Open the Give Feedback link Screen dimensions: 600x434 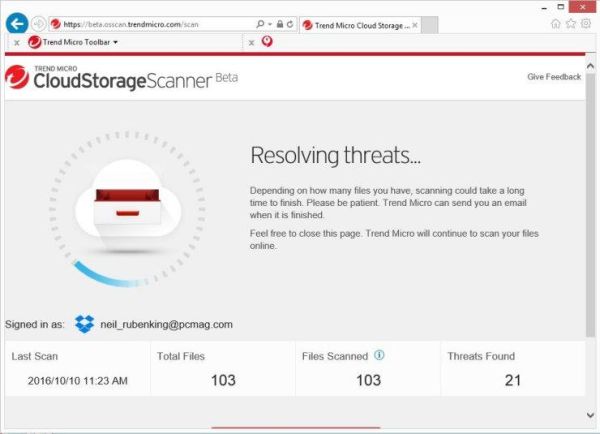click(554, 77)
